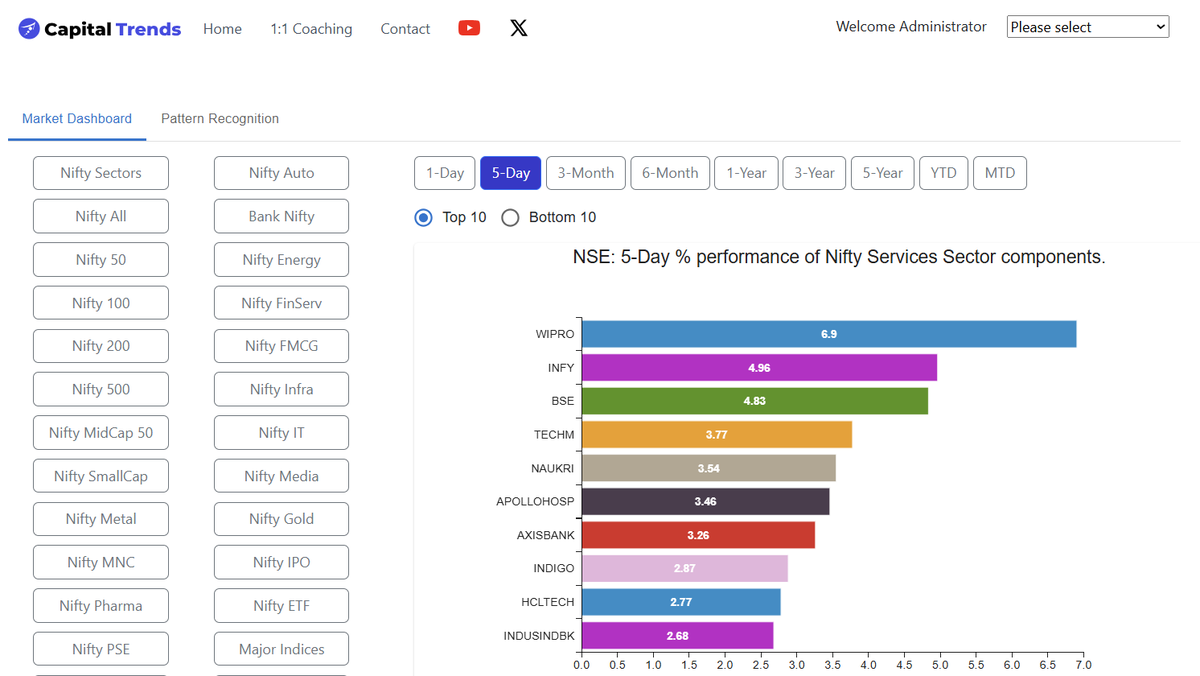Show Nifty Media sector
The width and height of the screenshot is (1200, 676).
coord(281,476)
